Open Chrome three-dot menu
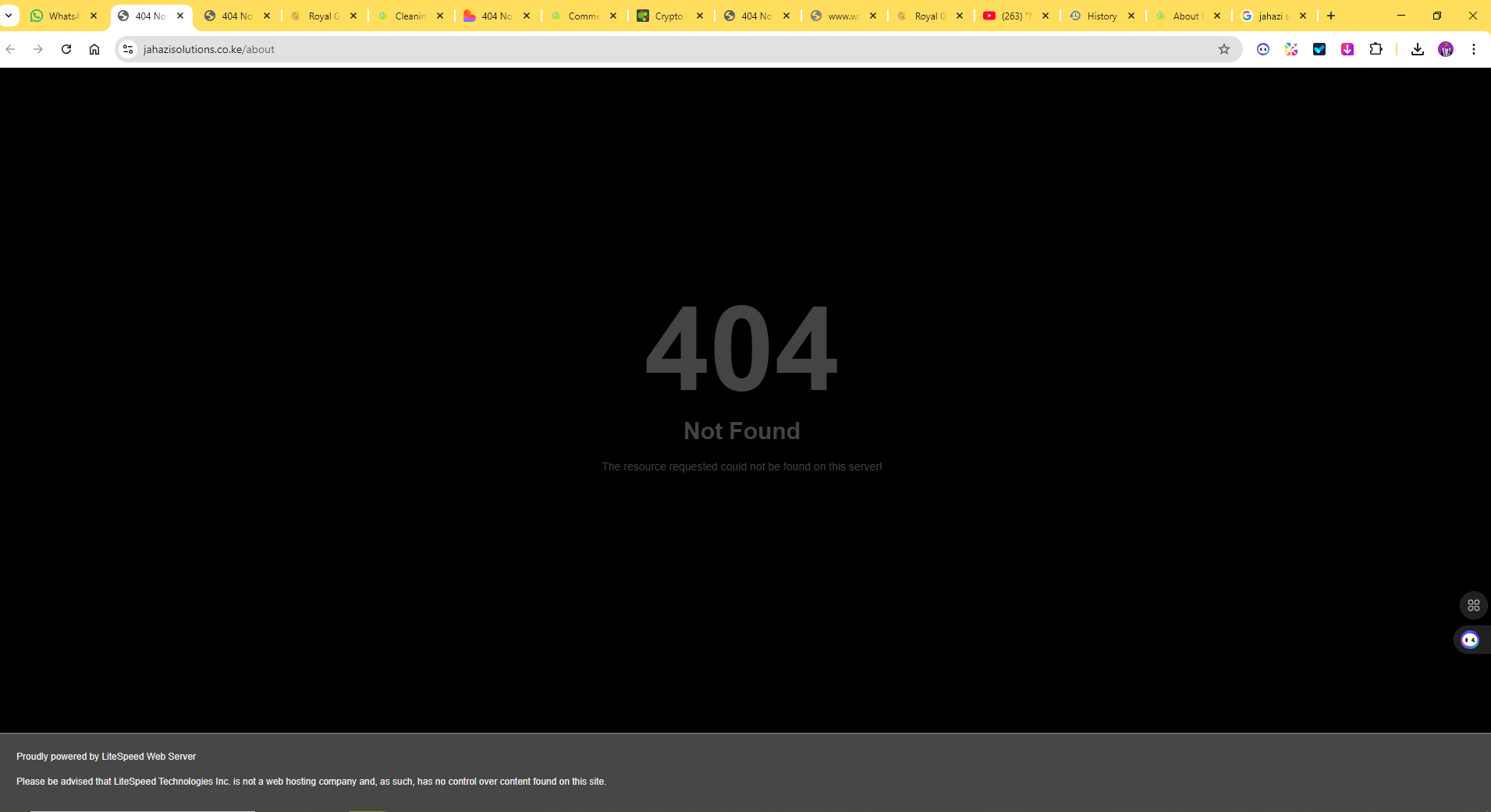Screen dimensions: 1491x812 (x=1473, y=49)
